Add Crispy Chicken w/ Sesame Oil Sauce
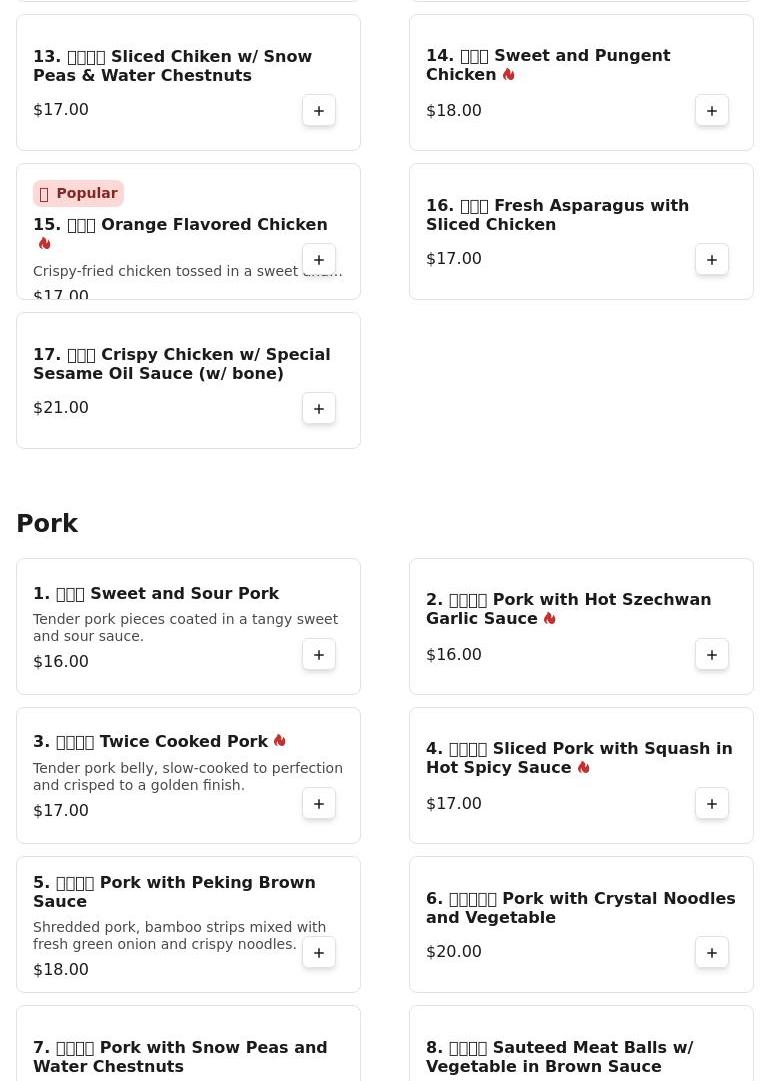 [319, 409]
